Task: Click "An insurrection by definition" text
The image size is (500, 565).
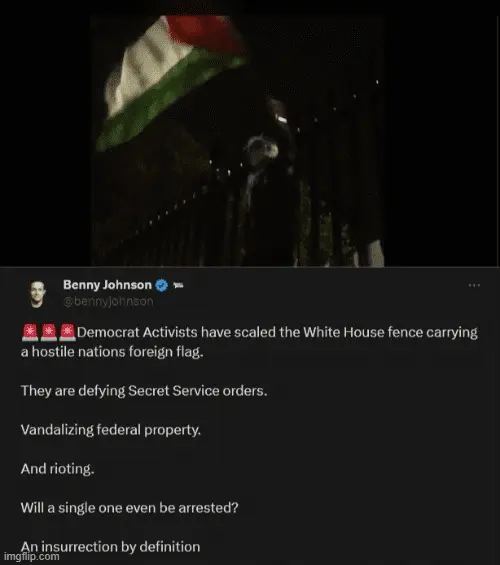Action: click(110, 547)
